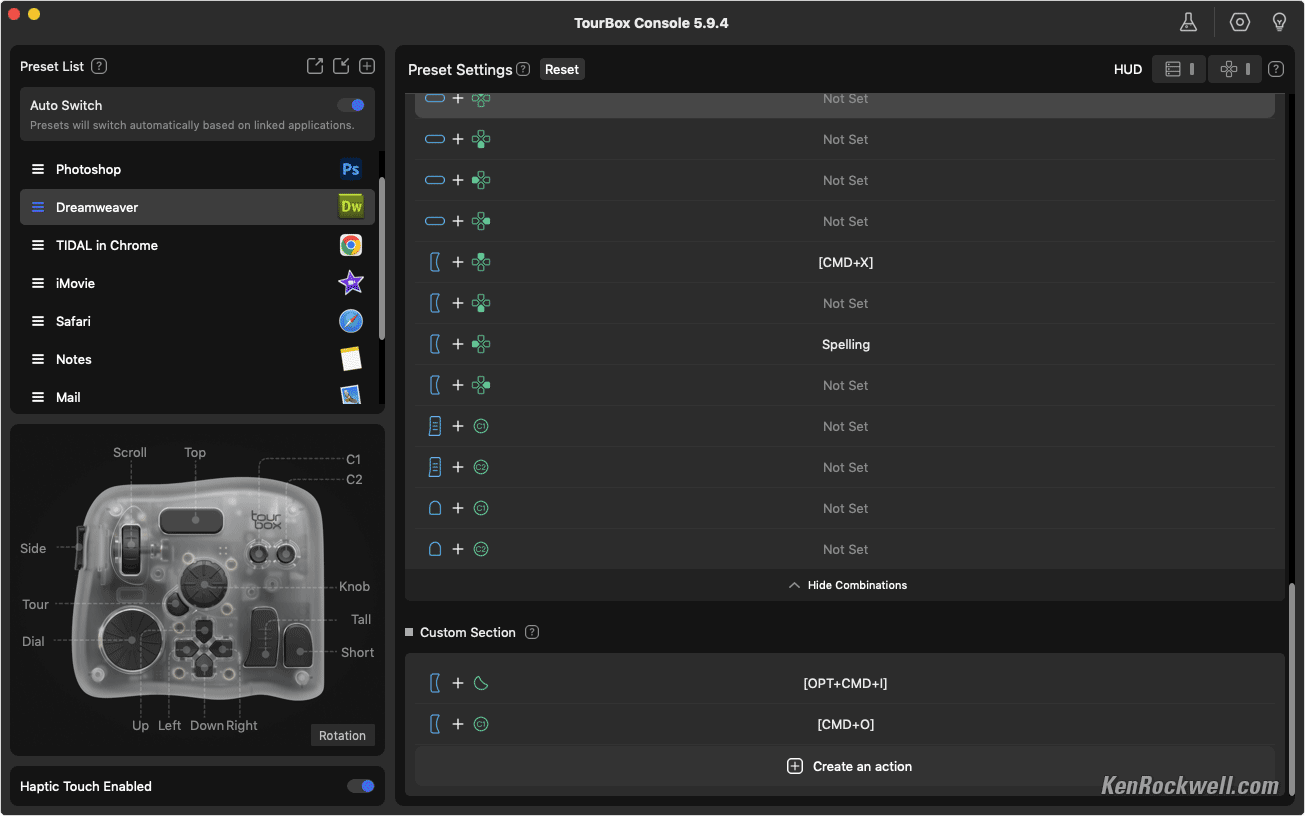The height and width of the screenshot is (816, 1305).
Task: Click the Photoshop app icon
Action: click(350, 169)
